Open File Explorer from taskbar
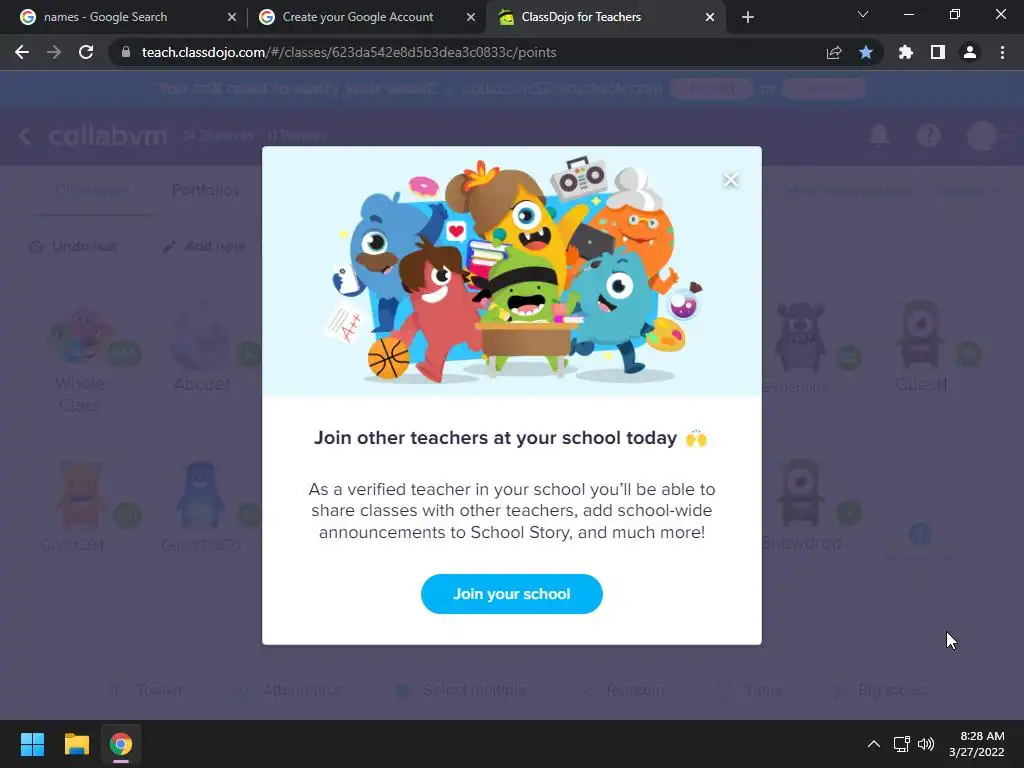 [76, 744]
